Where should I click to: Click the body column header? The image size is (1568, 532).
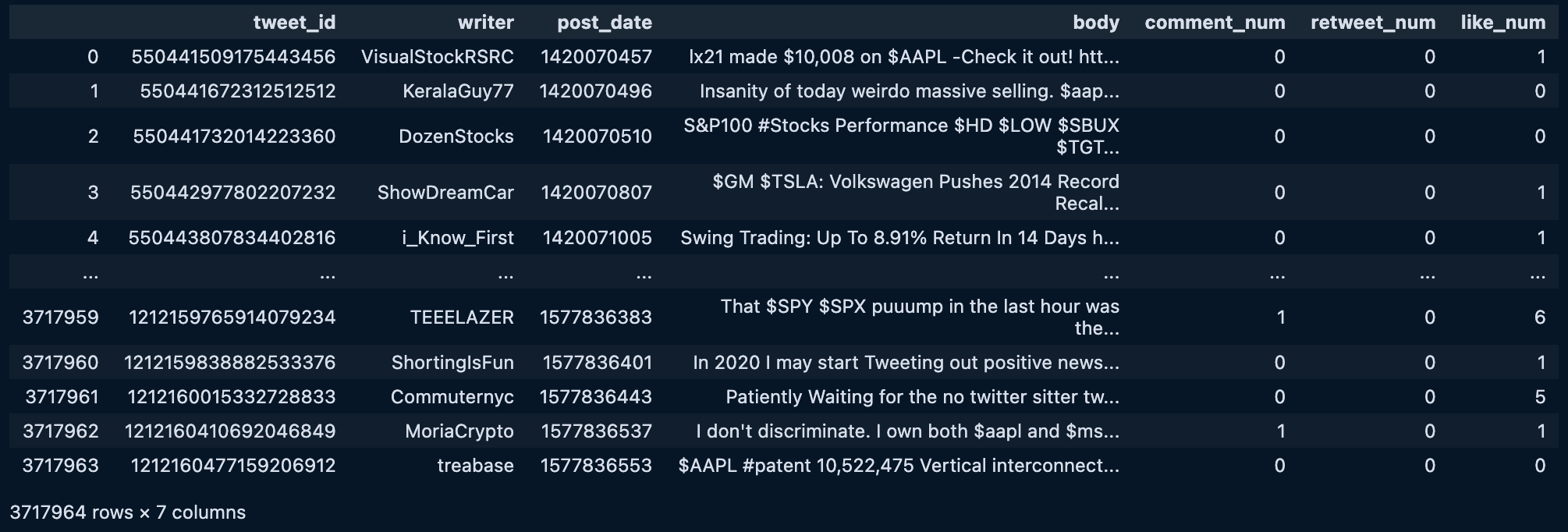(1095, 23)
